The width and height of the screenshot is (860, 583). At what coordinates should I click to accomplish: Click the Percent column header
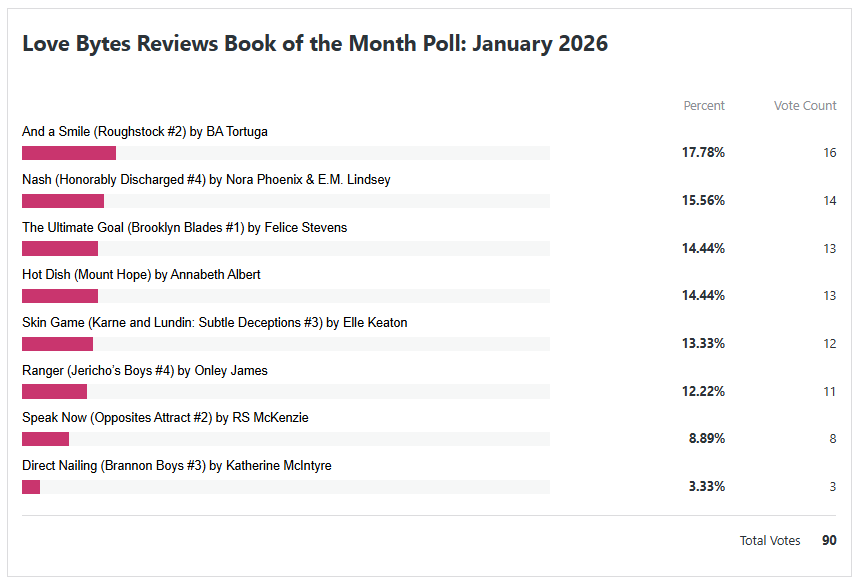click(704, 105)
